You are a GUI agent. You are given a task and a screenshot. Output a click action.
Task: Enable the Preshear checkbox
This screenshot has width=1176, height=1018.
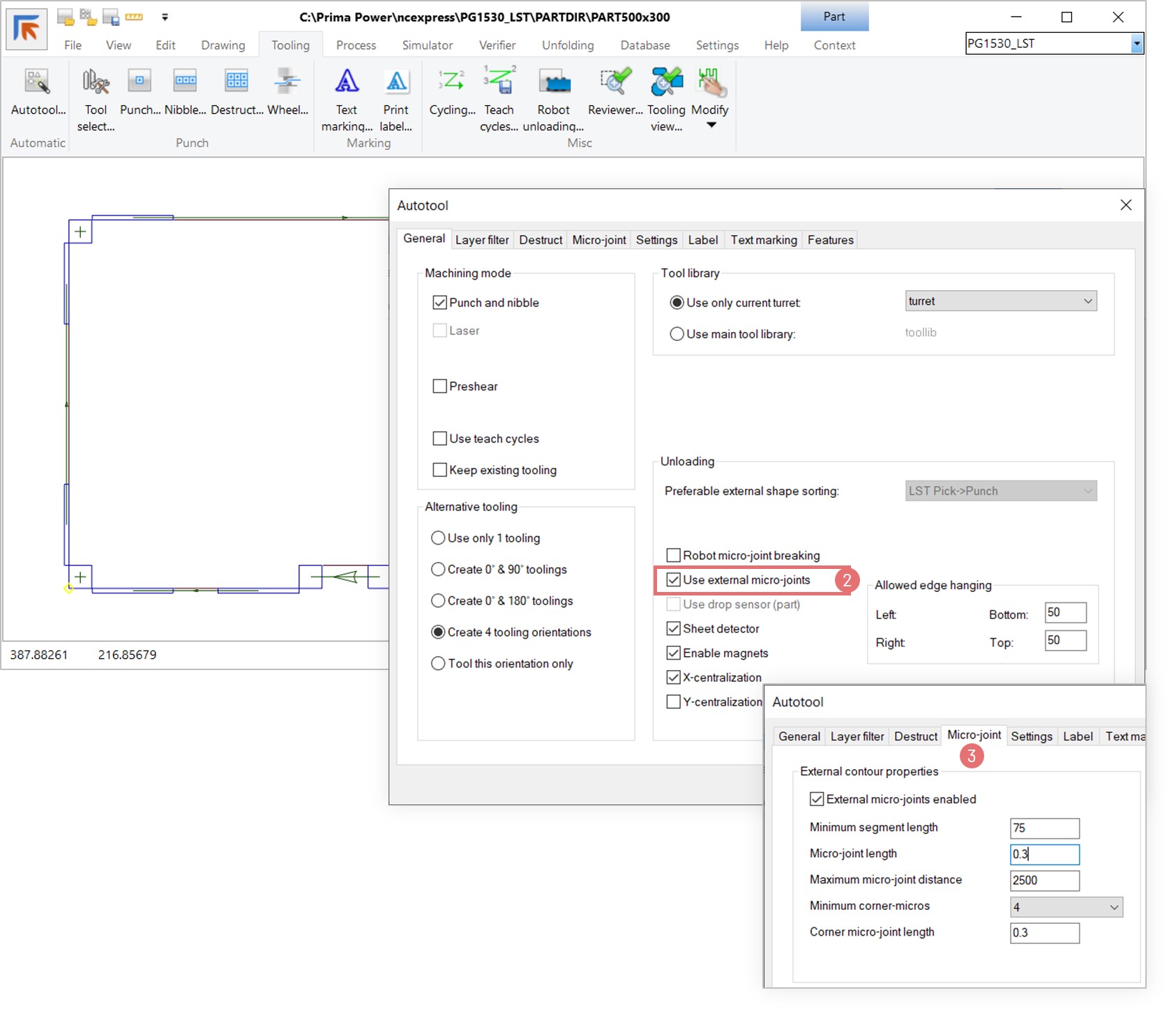coord(439,386)
